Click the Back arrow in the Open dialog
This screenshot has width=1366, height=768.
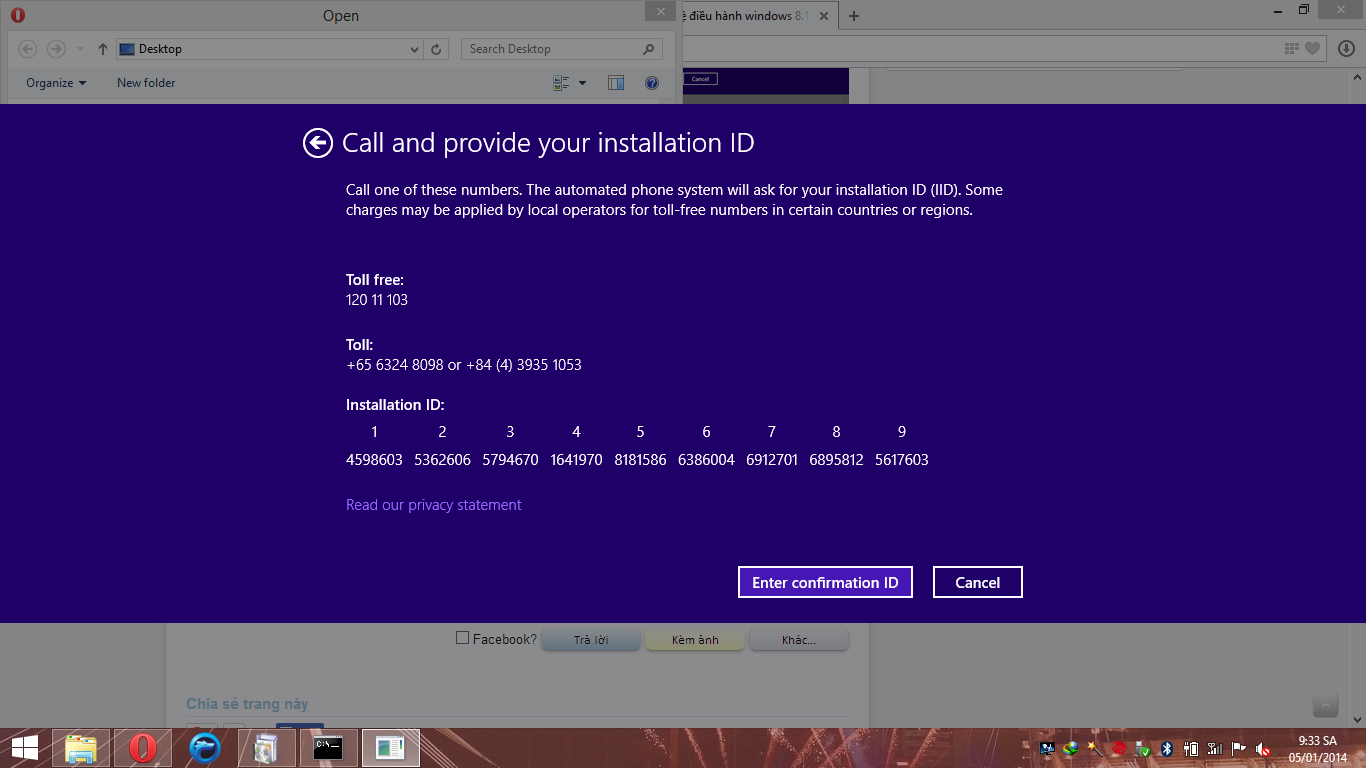point(28,49)
